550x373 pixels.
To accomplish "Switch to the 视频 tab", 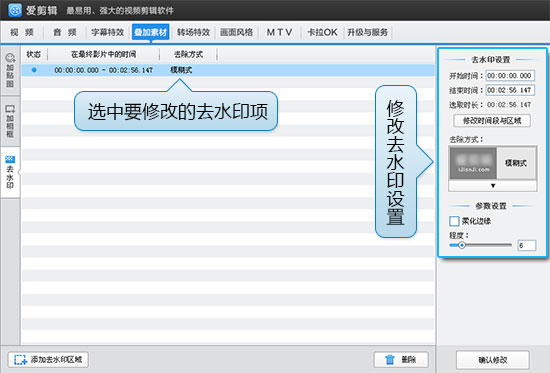I will 22,32.
